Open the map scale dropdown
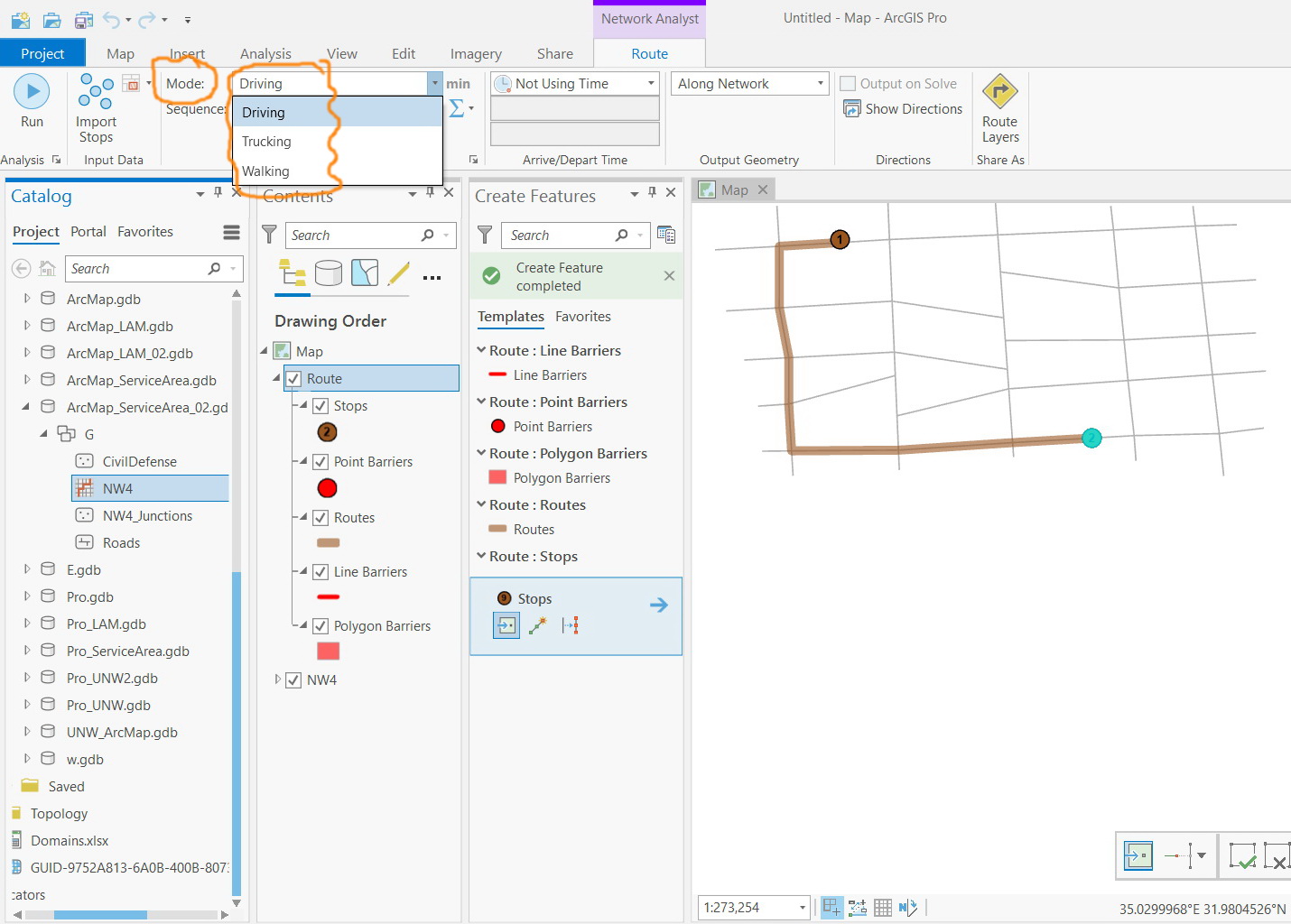1291x924 pixels. coord(802,908)
